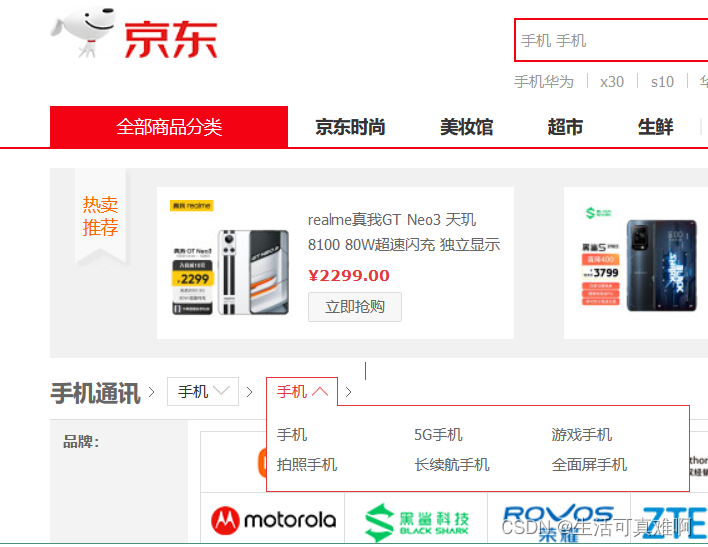
Task: Choose 5G手机 from dropdown list
Action: pyautogui.click(x=438, y=435)
